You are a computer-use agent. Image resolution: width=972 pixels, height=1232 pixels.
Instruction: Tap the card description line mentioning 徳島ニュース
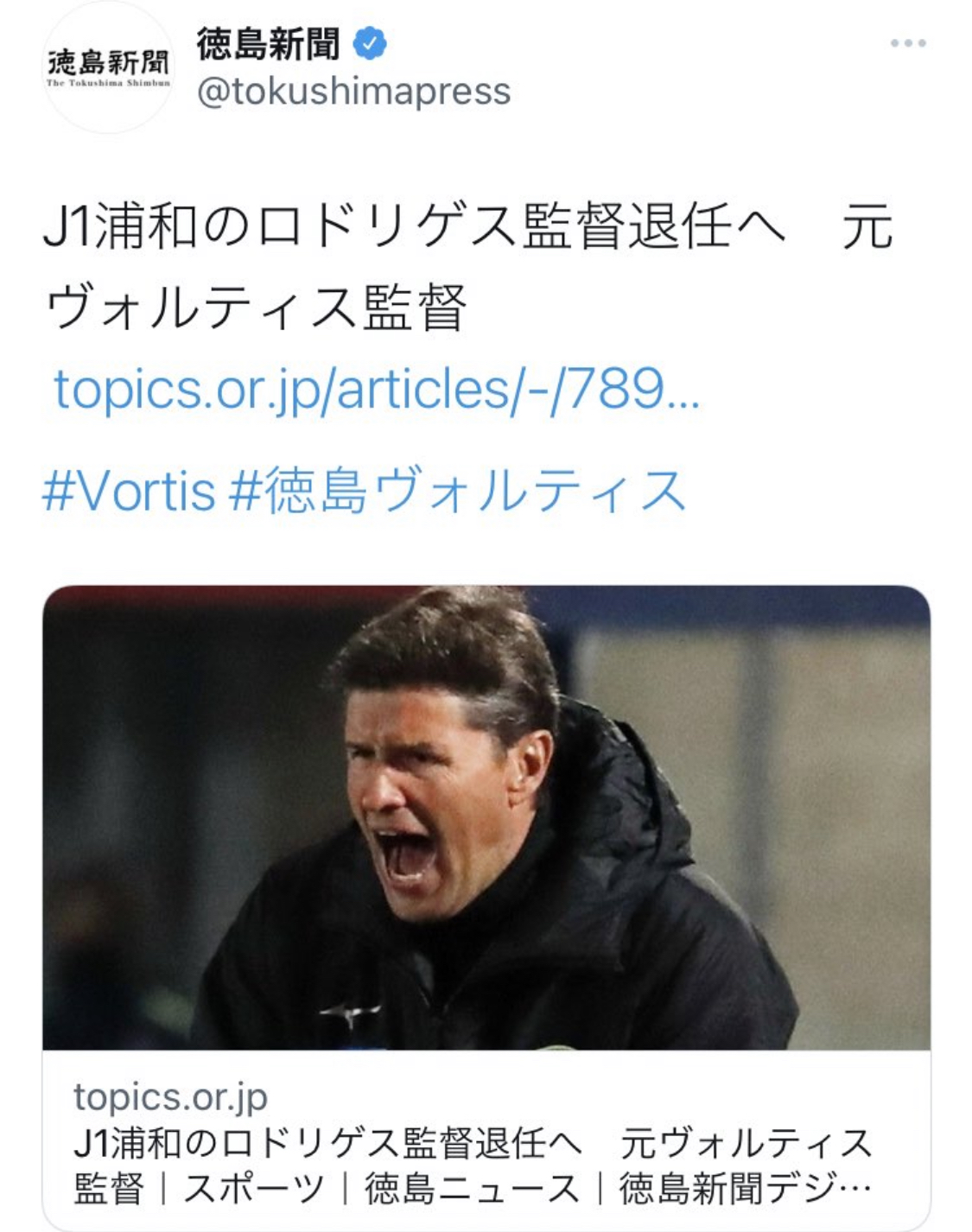coord(472,1189)
